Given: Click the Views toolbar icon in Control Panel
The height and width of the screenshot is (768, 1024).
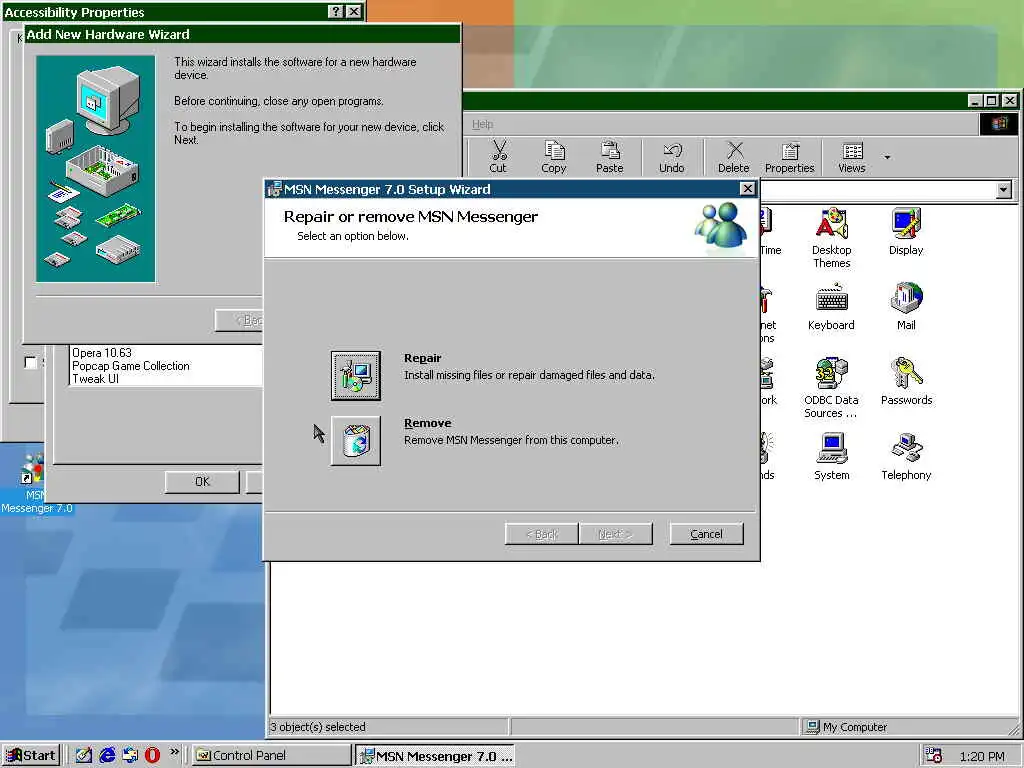Looking at the screenshot, I should click(852, 157).
